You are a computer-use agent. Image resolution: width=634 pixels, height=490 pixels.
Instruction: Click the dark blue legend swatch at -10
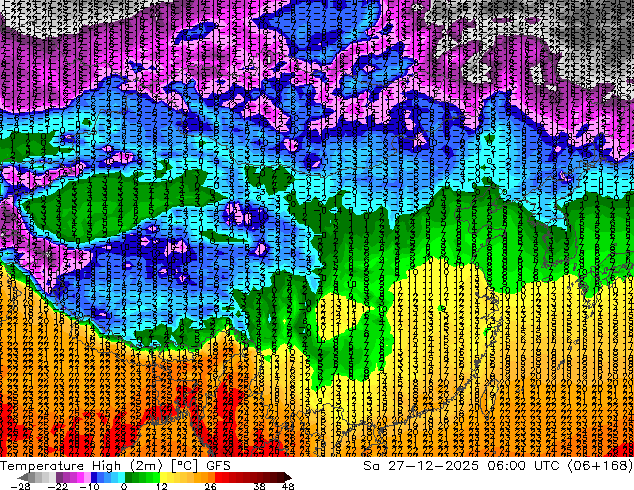pyautogui.click(x=94, y=477)
